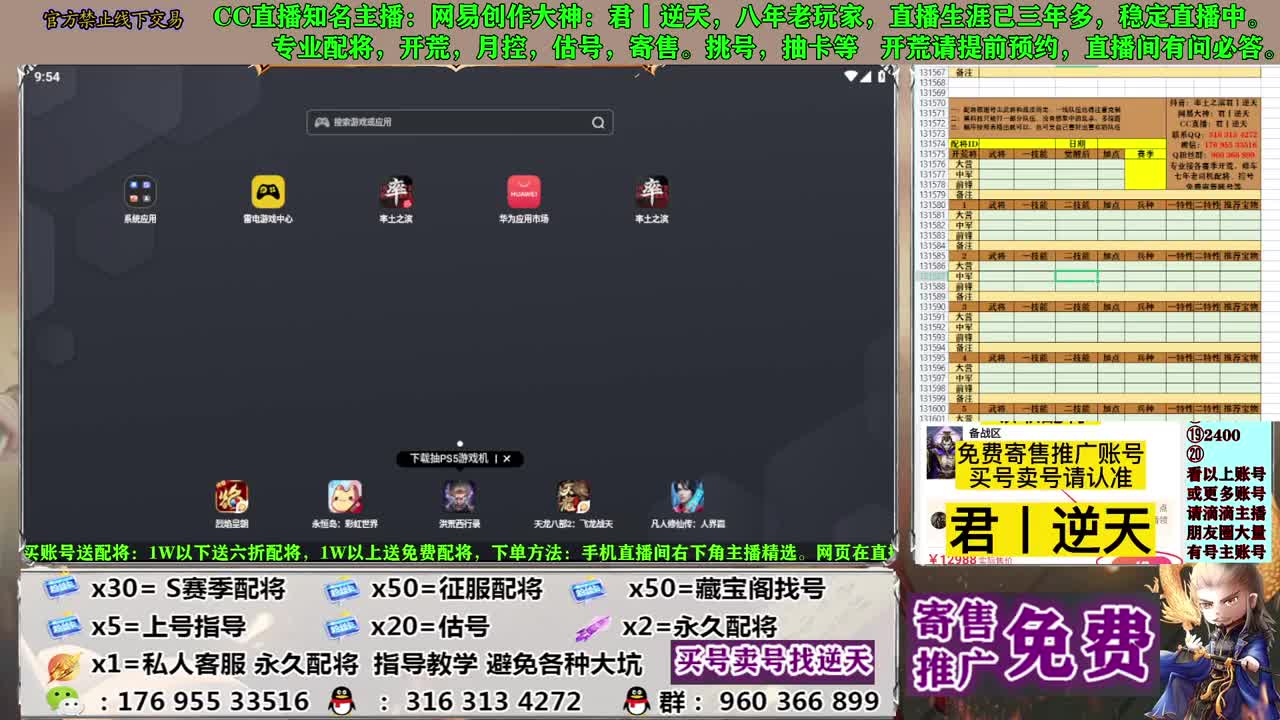
Task: Click 备注 cell in row 131567
Action: (964, 73)
